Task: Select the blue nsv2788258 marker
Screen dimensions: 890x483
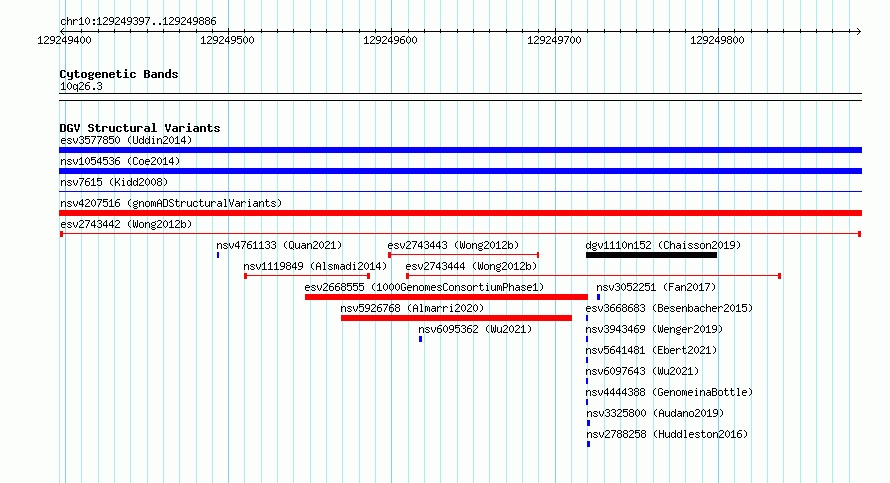Action: point(588,444)
